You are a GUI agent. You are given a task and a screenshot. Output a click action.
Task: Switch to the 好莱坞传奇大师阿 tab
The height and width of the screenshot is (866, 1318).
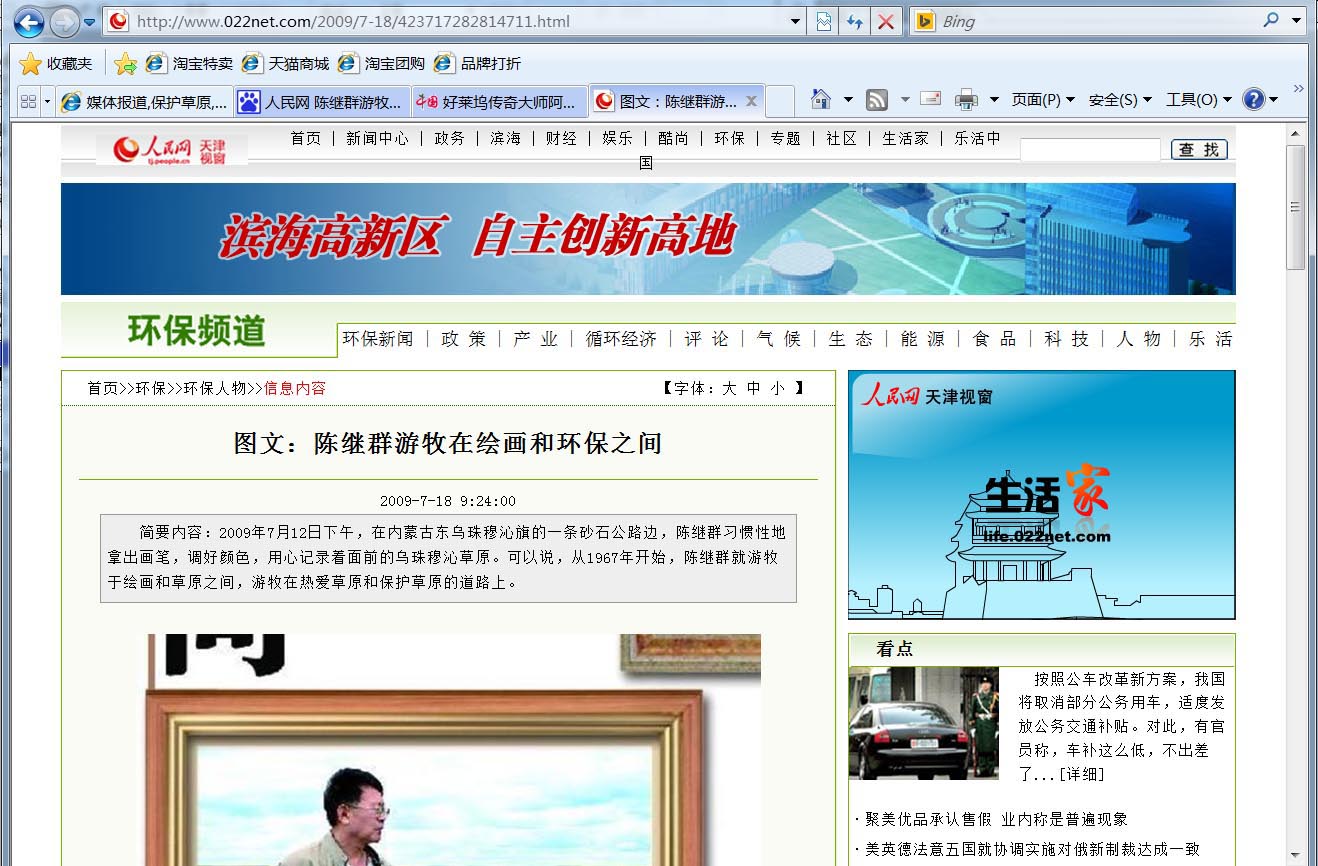pyautogui.click(x=500, y=101)
